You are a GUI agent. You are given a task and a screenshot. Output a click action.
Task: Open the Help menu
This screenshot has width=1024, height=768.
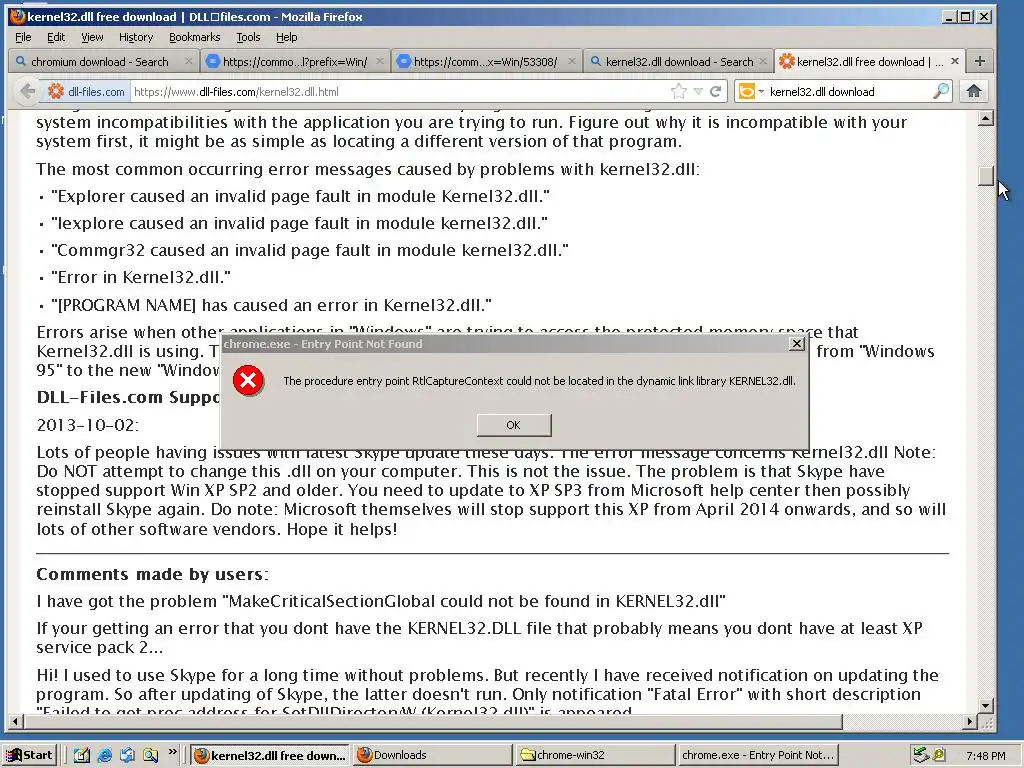coord(287,37)
